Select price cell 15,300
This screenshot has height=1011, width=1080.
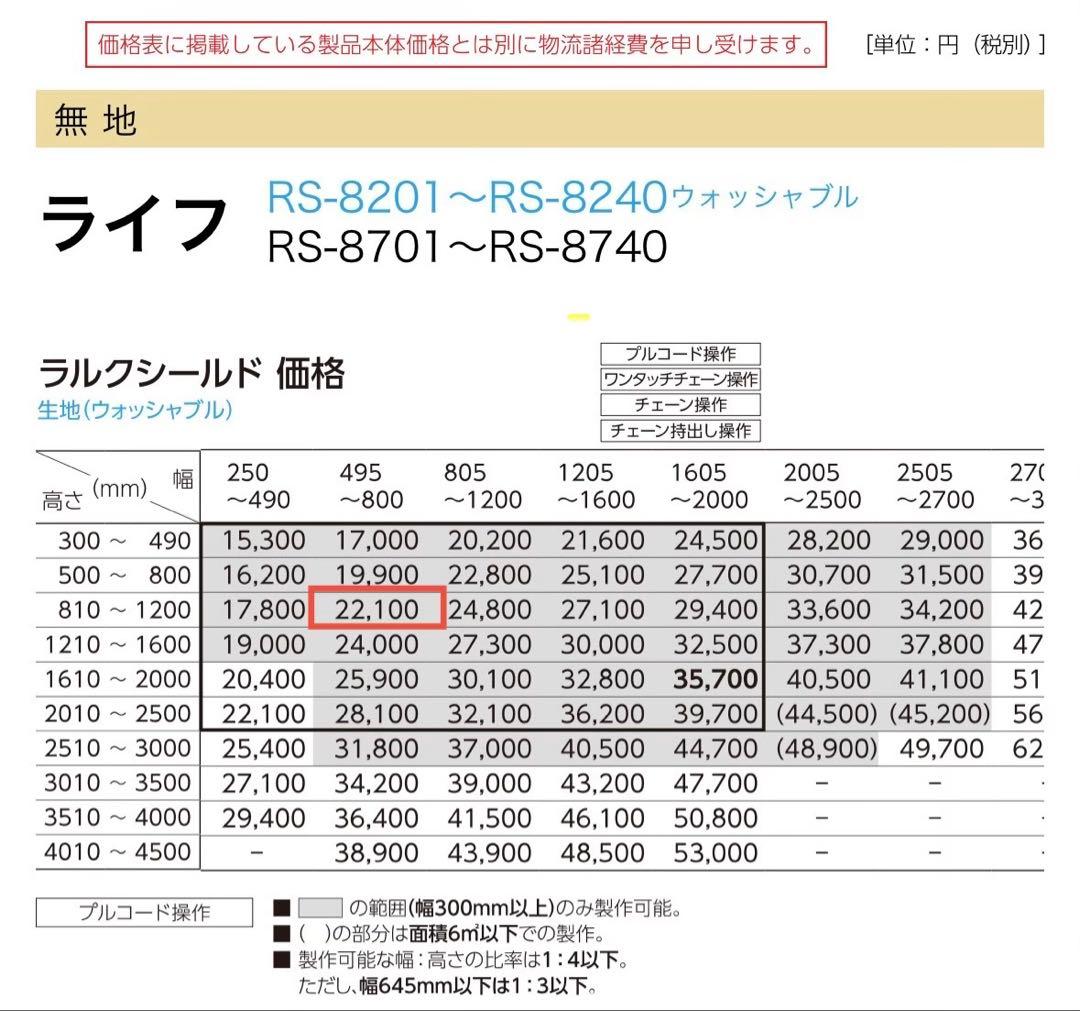[263, 541]
